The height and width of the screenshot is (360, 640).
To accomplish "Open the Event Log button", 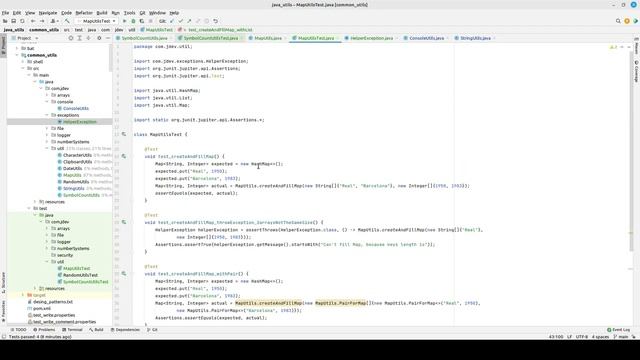I will click(x=618, y=330).
